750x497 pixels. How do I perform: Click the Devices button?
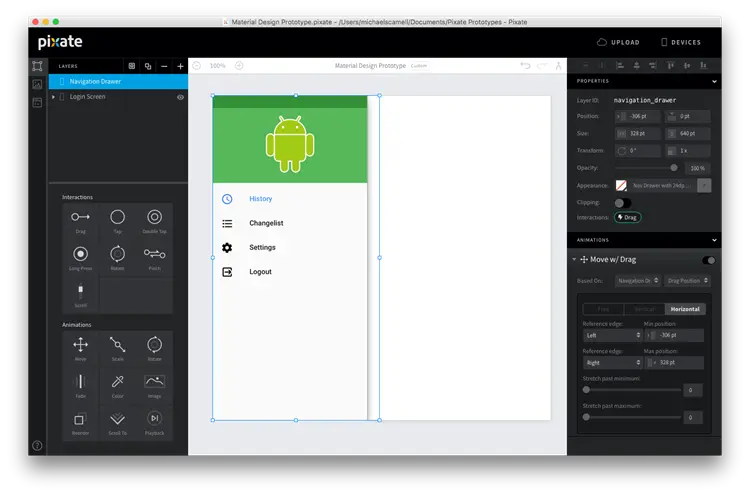pos(681,42)
